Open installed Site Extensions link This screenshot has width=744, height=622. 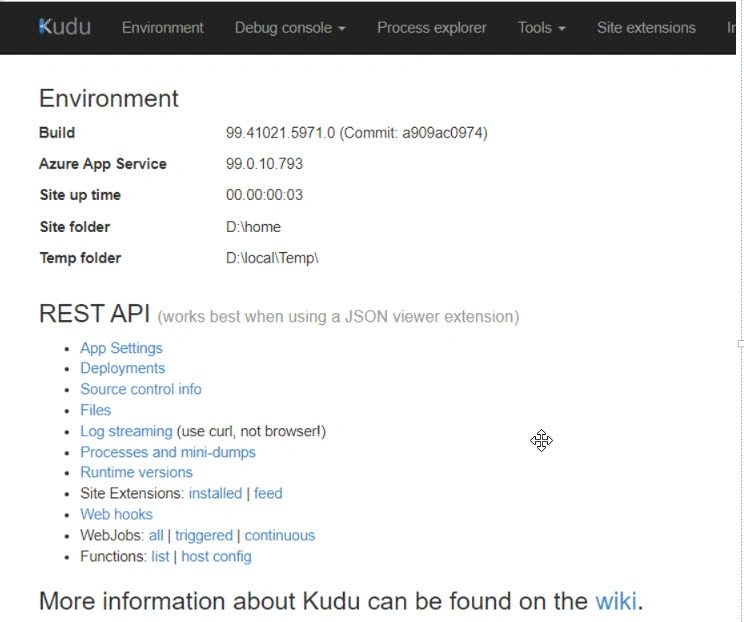point(215,493)
